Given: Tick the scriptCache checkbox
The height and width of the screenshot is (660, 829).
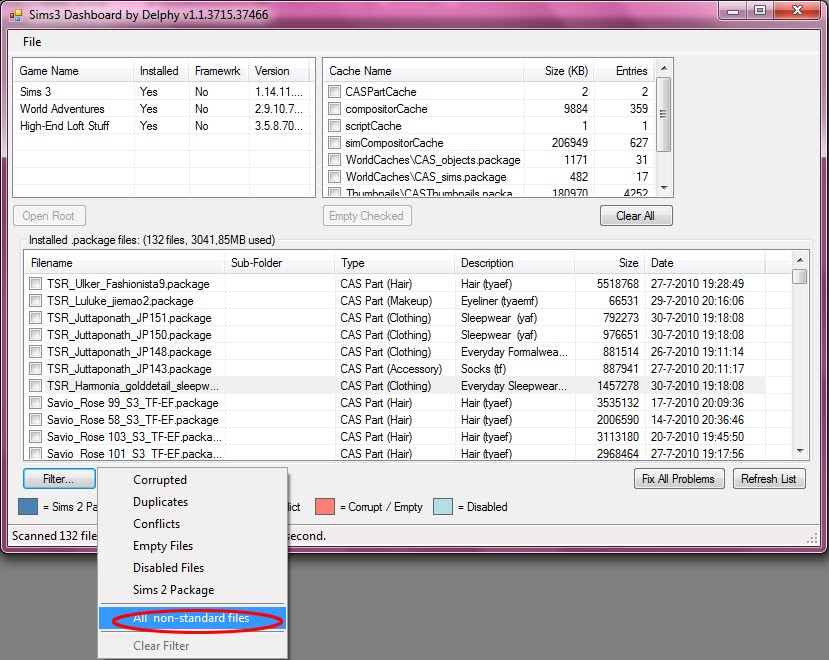Looking at the screenshot, I should click(334, 125).
